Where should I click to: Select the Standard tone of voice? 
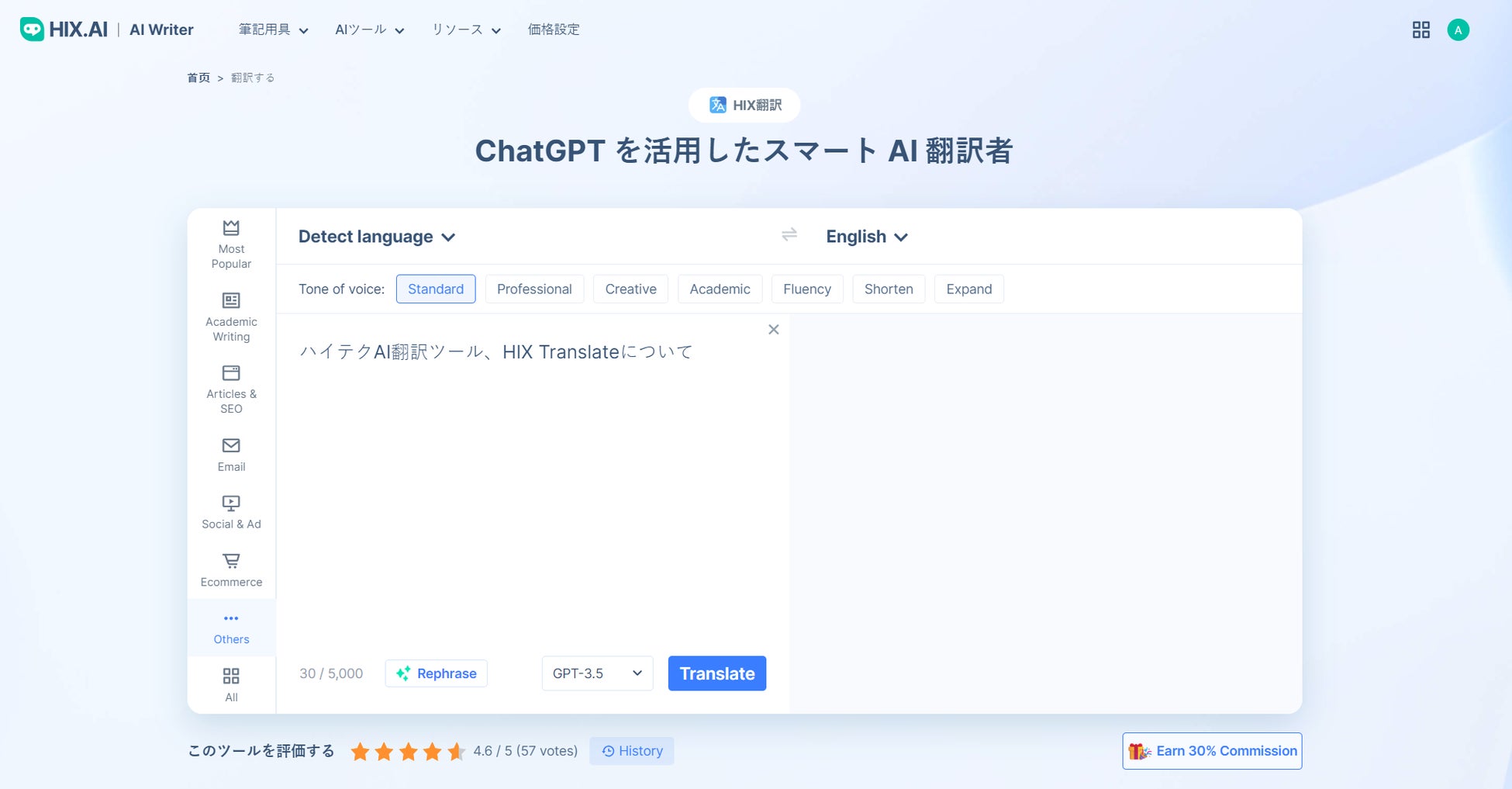[436, 289]
